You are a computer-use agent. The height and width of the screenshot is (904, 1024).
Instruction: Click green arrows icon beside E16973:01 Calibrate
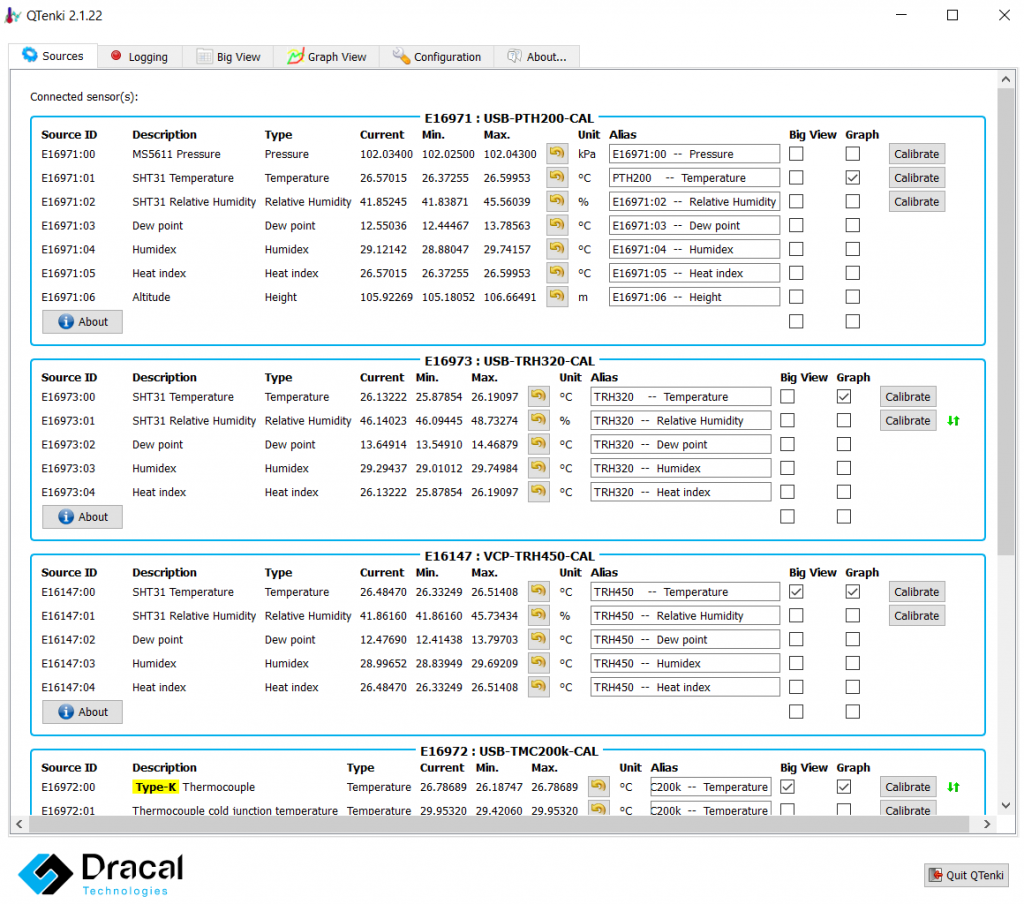[x=953, y=421]
